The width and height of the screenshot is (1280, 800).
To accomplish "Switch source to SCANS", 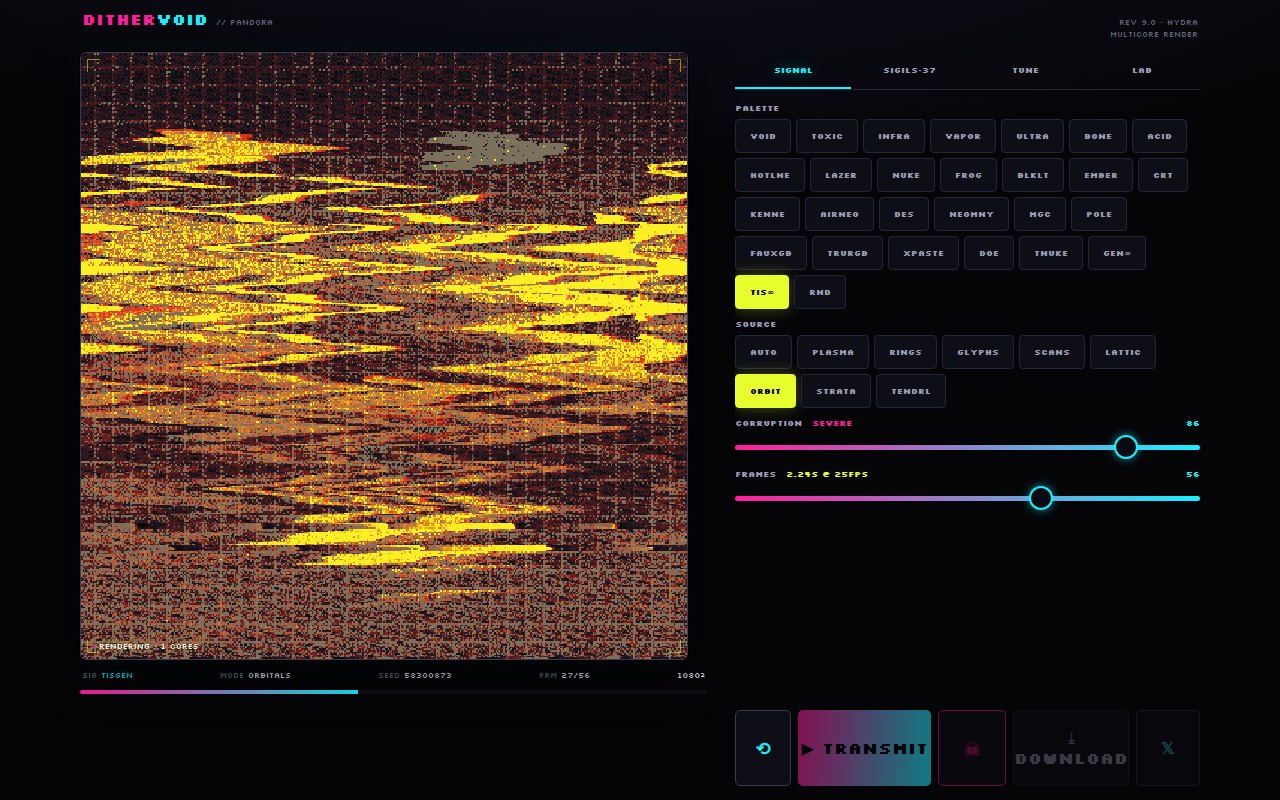I will tap(1052, 352).
